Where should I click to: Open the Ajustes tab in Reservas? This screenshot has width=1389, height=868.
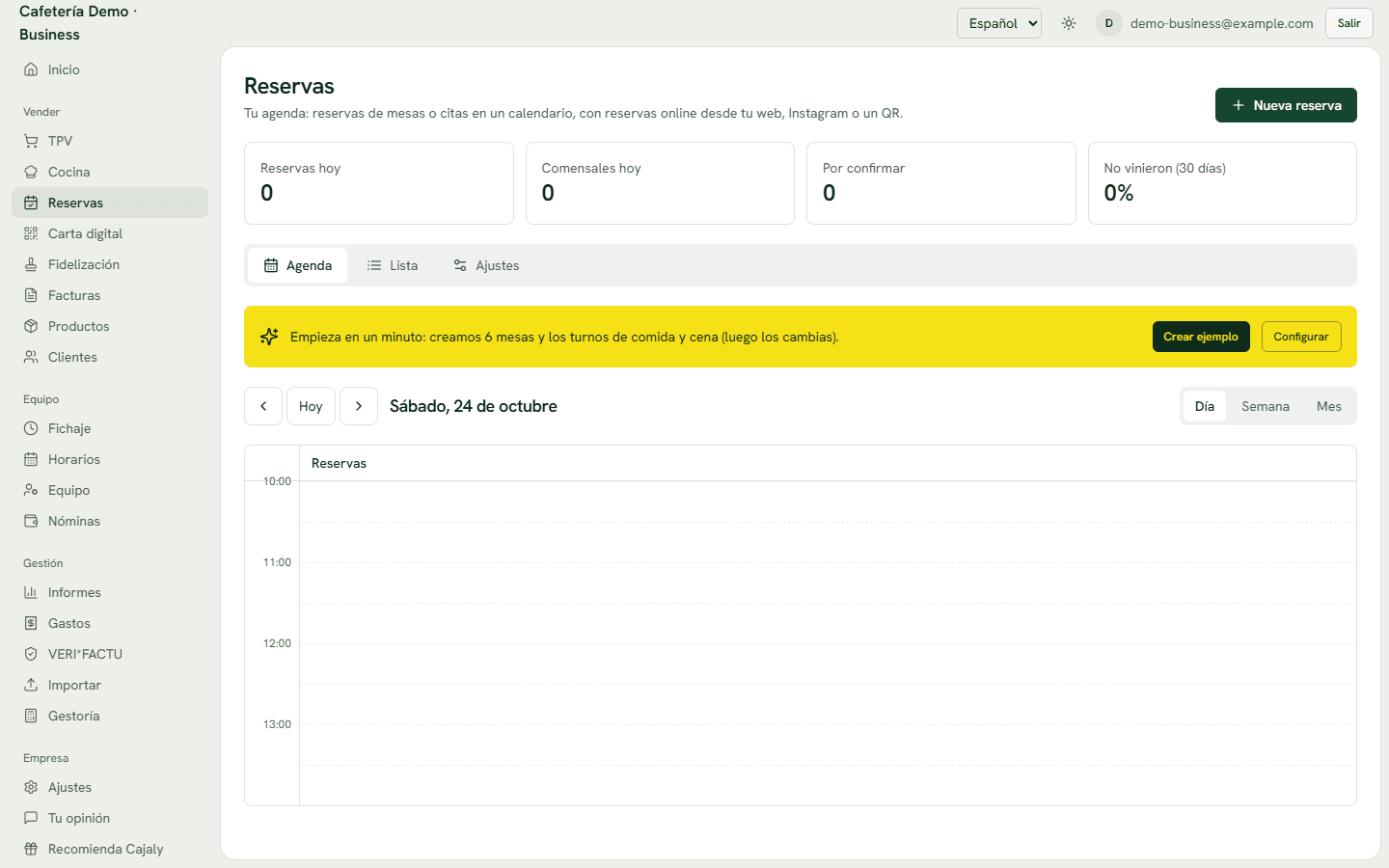click(486, 265)
